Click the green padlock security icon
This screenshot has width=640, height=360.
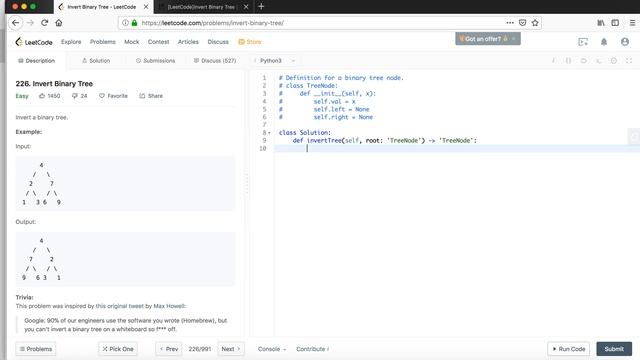pos(134,23)
